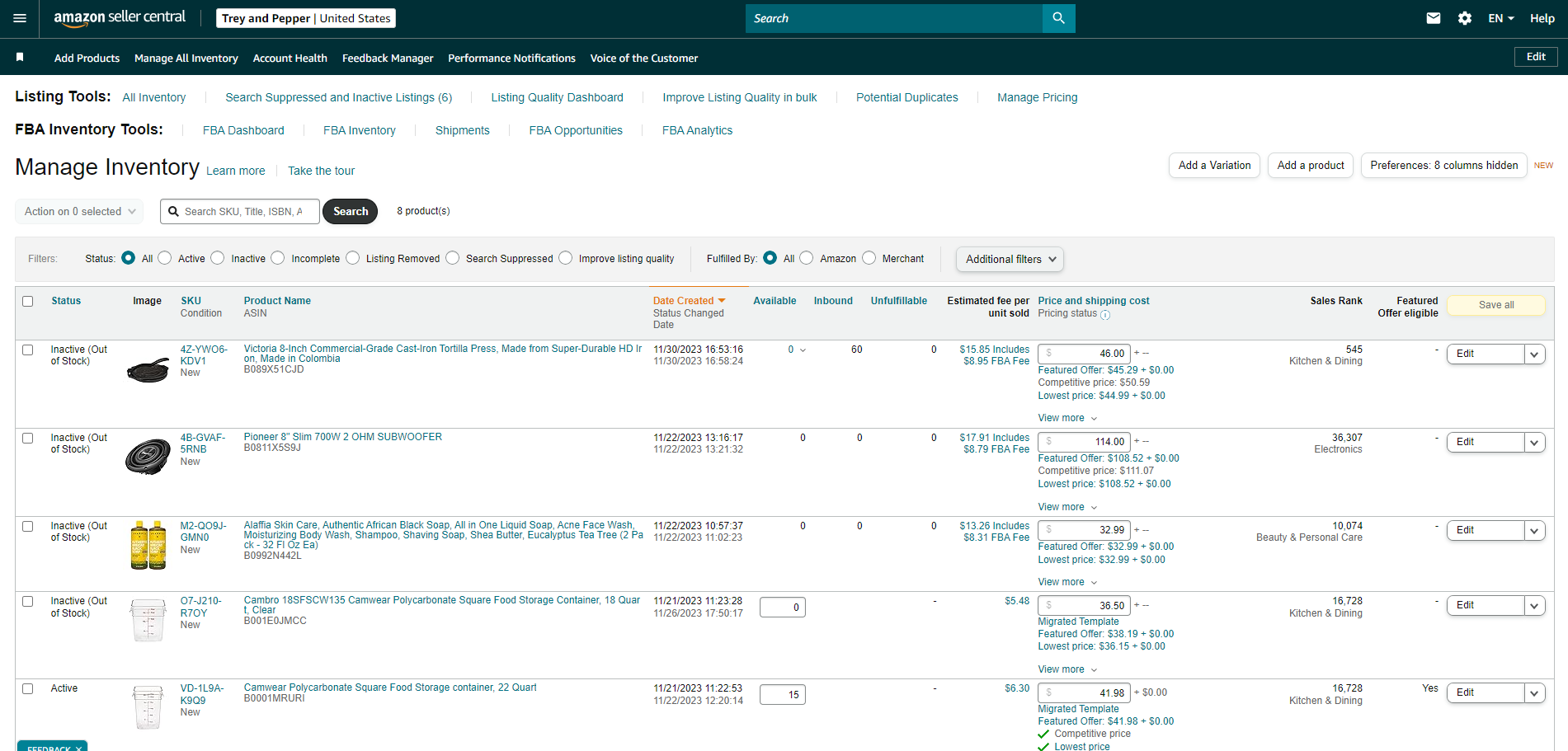
Task: Open Account Health menu item
Action: [x=290, y=59]
